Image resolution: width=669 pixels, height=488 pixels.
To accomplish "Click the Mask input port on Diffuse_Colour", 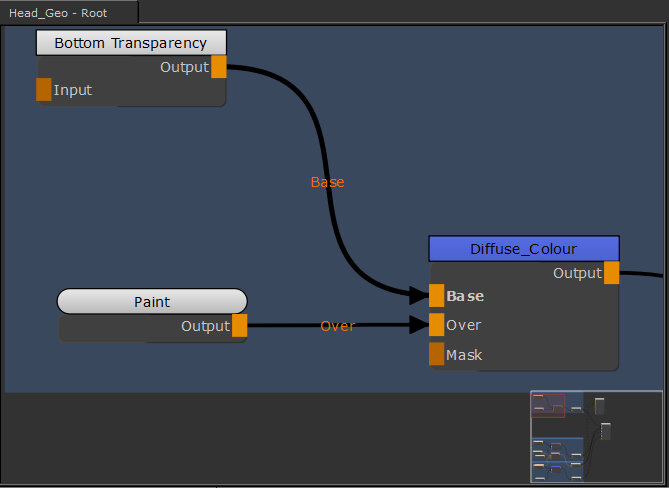I will point(436,354).
